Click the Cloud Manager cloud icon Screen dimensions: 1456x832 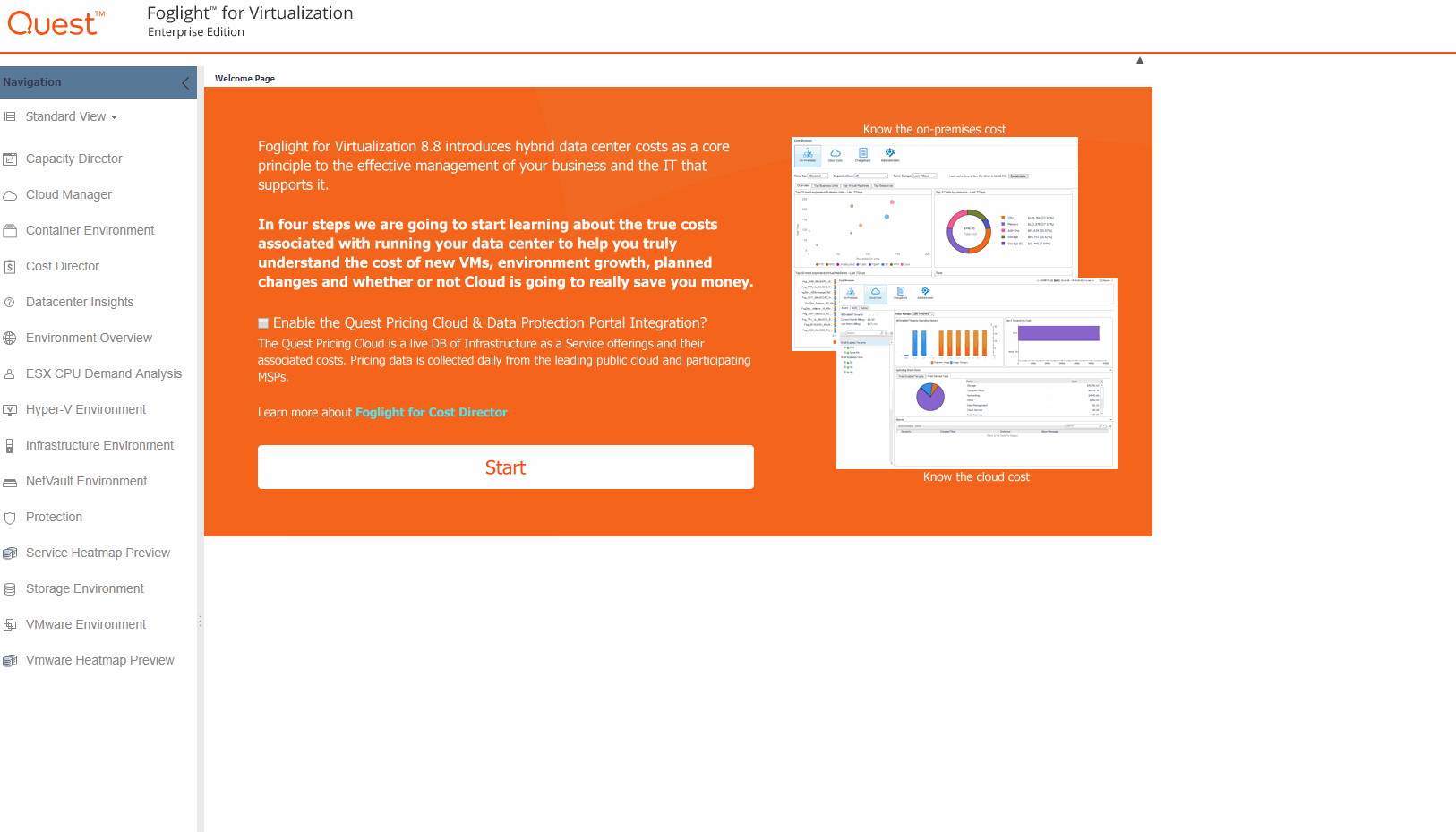click(x=10, y=195)
